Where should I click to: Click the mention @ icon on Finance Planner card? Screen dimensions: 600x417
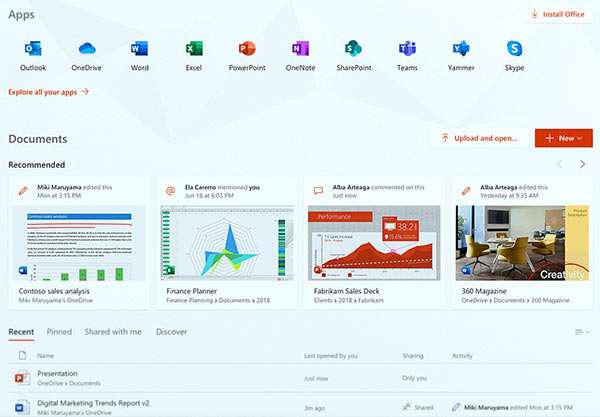coord(171,191)
